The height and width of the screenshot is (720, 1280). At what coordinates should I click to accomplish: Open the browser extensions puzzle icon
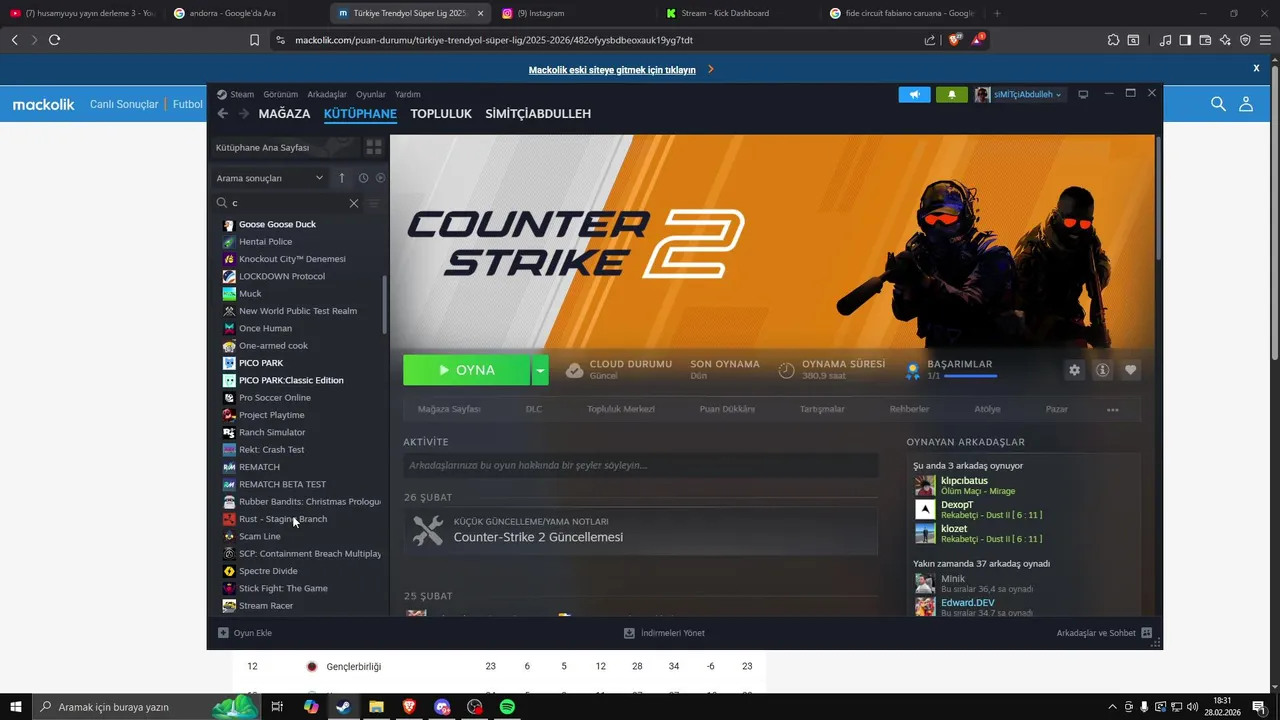[1113, 40]
